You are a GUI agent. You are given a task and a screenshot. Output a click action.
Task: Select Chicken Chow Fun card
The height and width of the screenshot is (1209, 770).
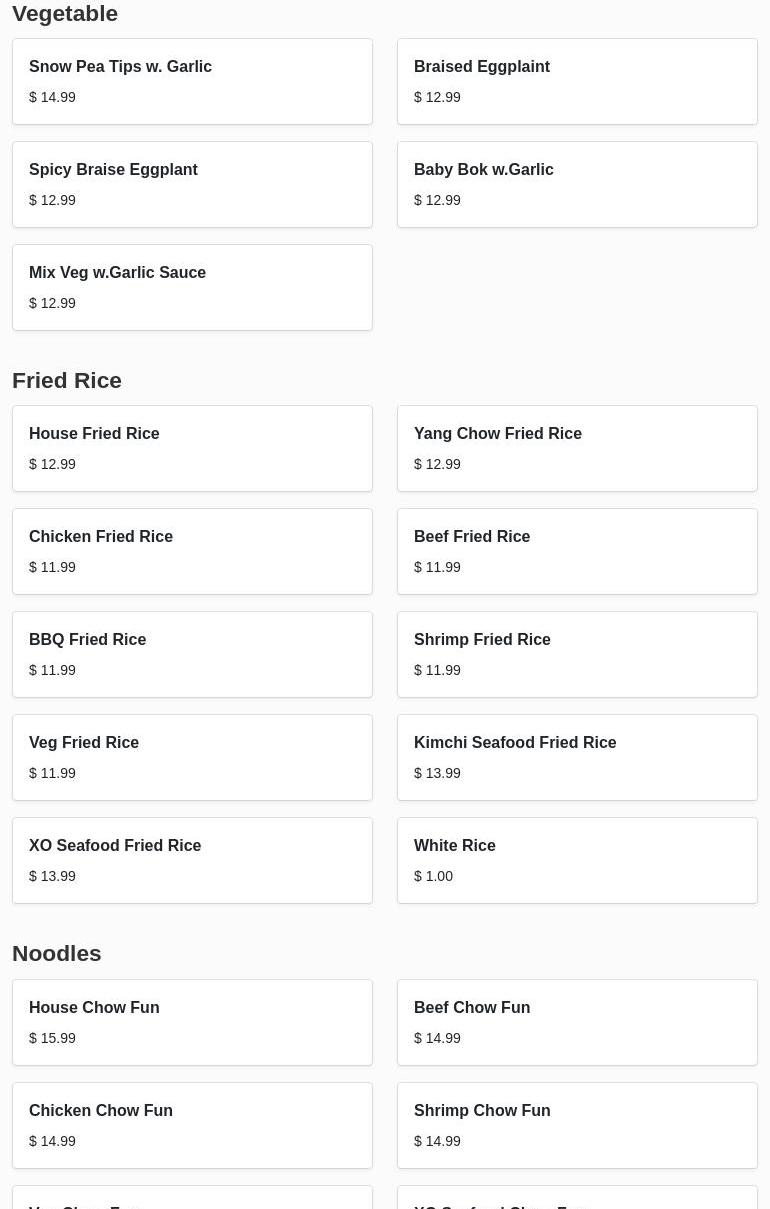[192, 1125]
